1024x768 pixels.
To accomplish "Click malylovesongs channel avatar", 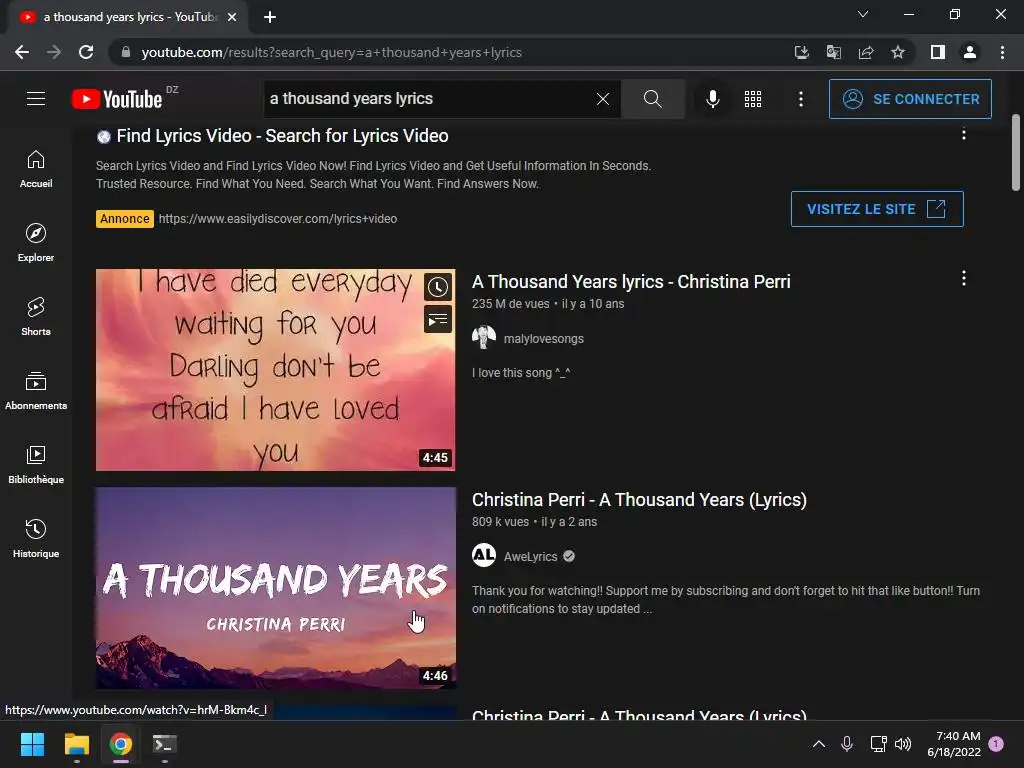I will (484, 338).
